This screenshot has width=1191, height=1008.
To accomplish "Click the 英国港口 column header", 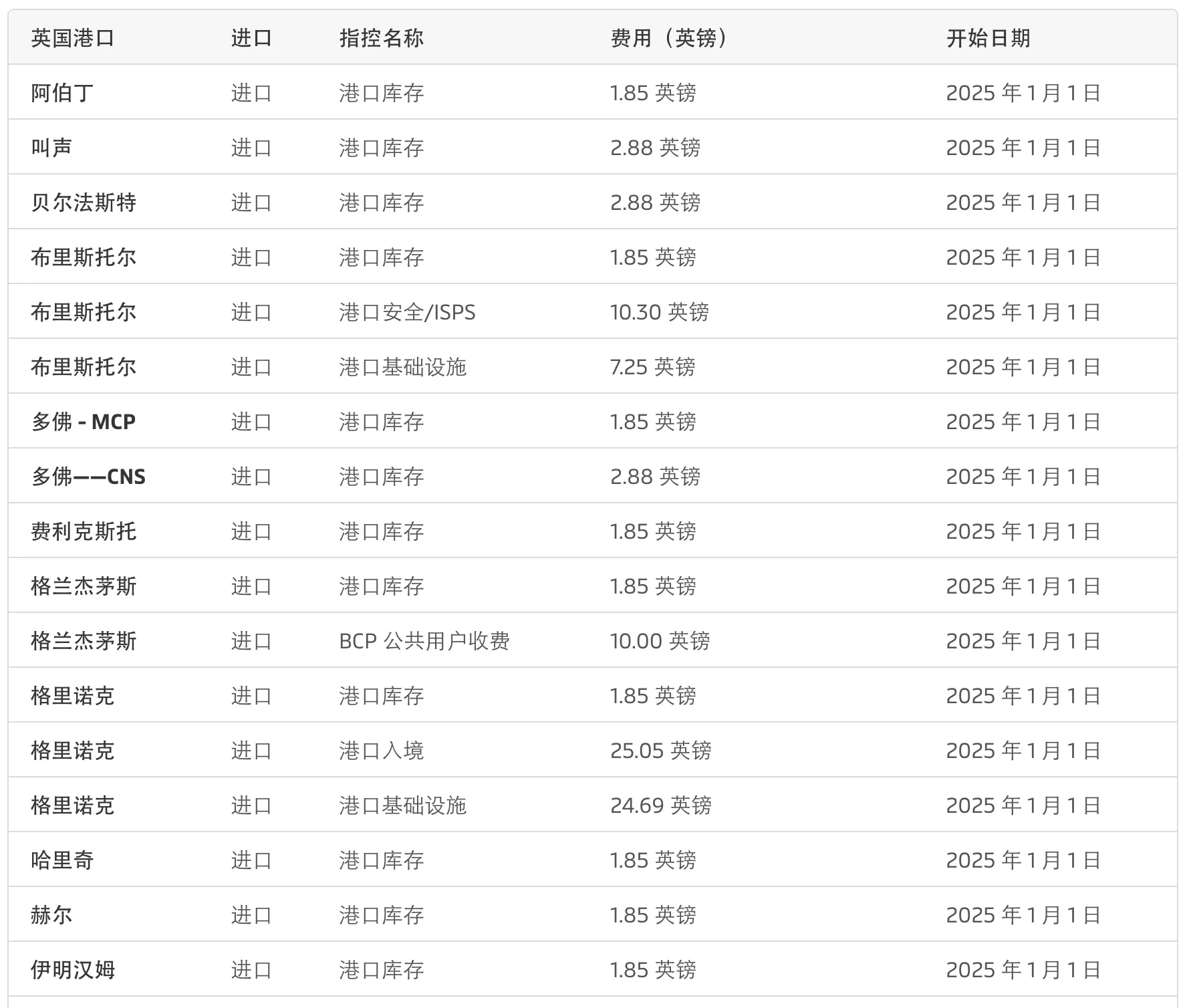I will tap(72, 38).
